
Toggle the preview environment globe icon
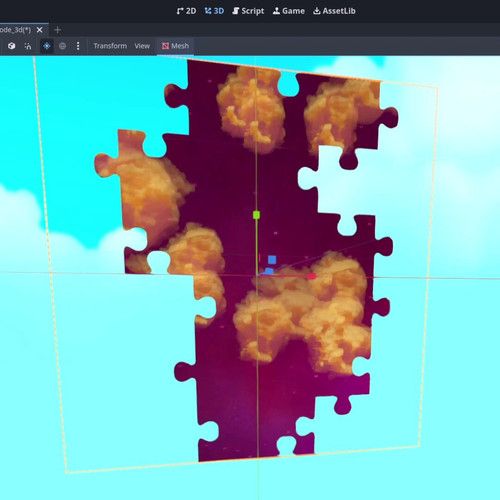point(62,46)
